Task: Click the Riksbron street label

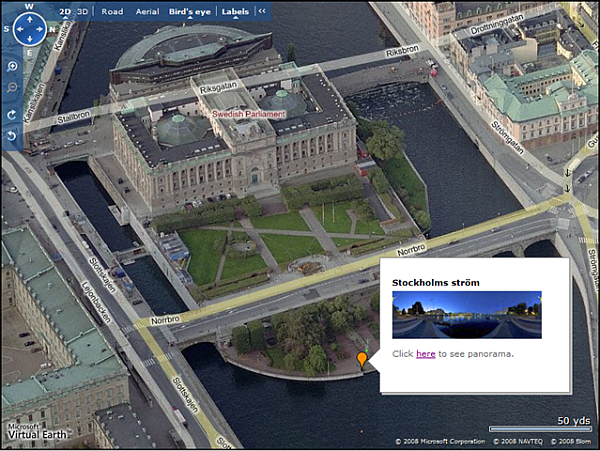Action: (402, 51)
